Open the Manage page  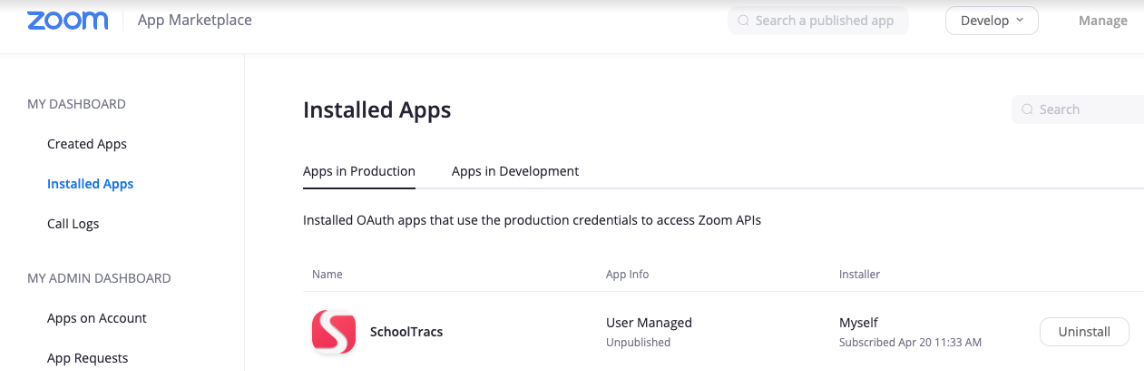point(1102,20)
